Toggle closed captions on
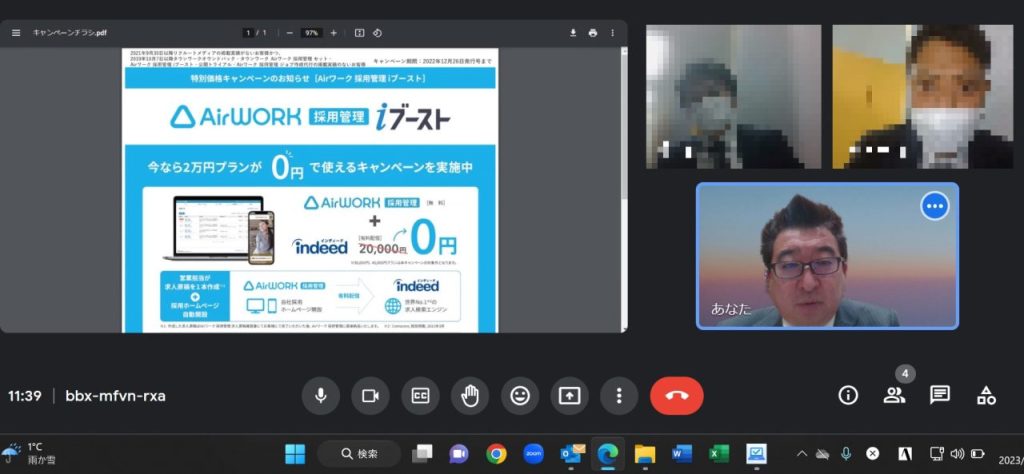Image resolution: width=1024 pixels, height=474 pixels. tap(420, 396)
